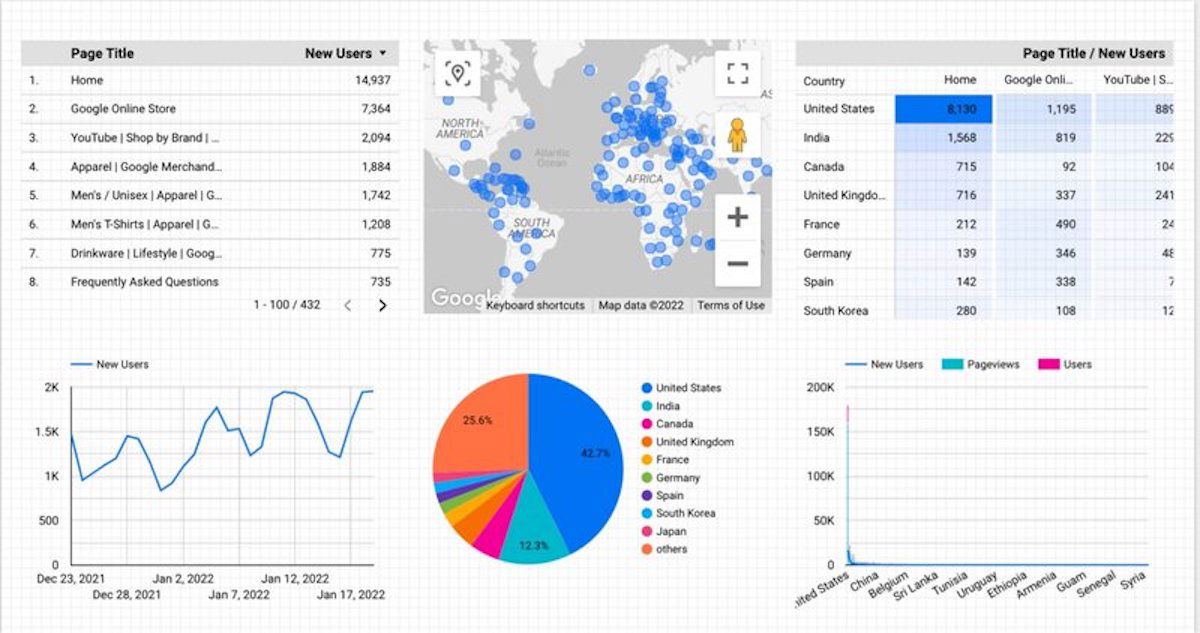Click the teal India swatch in the pie legend

649,406
